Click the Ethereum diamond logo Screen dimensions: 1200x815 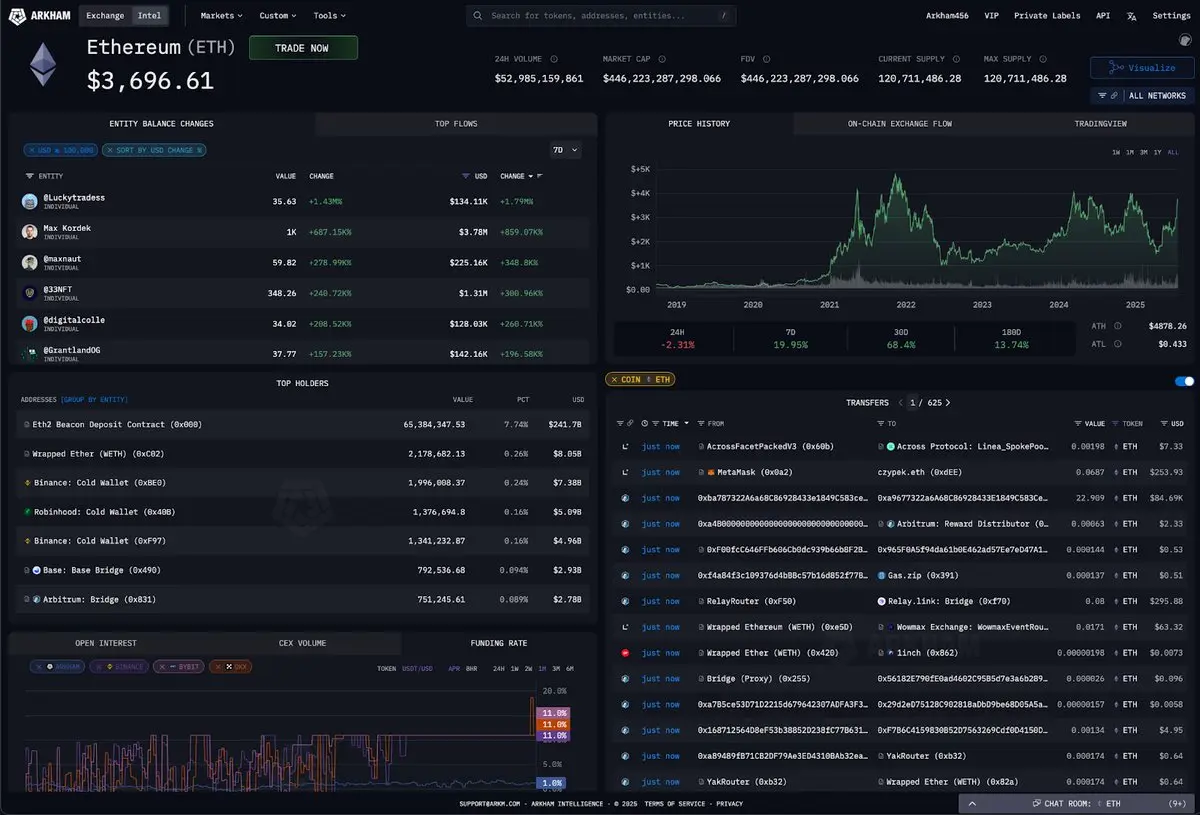click(x=43, y=65)
